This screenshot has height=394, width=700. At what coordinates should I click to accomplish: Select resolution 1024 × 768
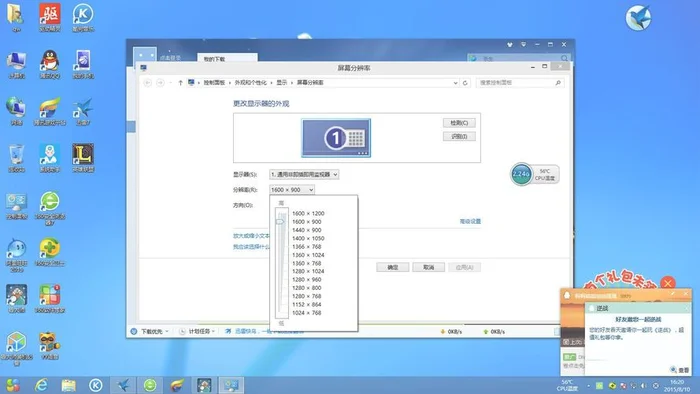307,313
